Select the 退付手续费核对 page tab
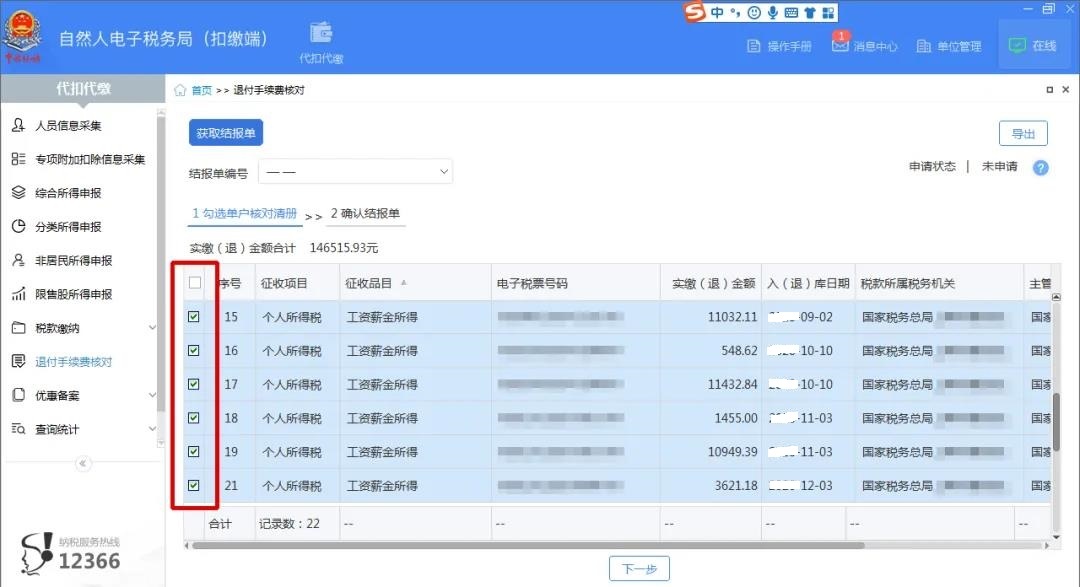Image resolution: width=1080 pixels, height=587 pixels. (x=268, y=89)
